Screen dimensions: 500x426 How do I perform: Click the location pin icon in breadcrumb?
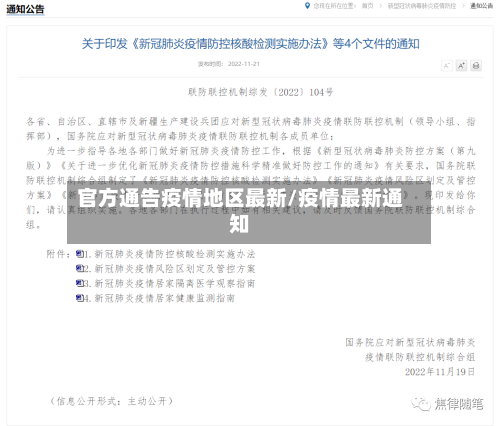pos(307,6)
